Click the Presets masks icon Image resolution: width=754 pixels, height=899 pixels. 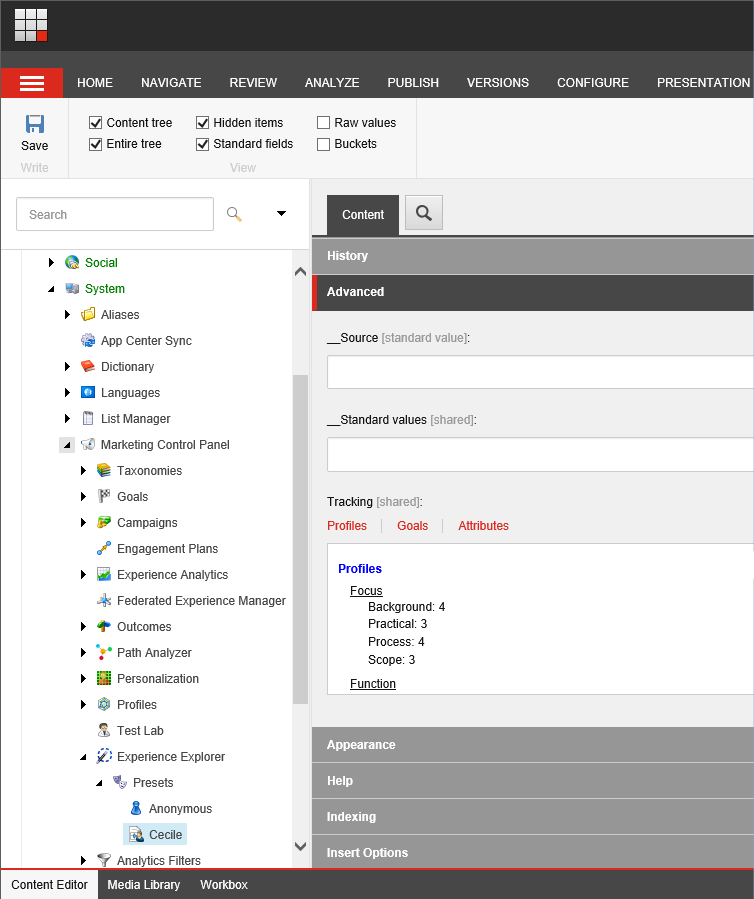point(120,782)
